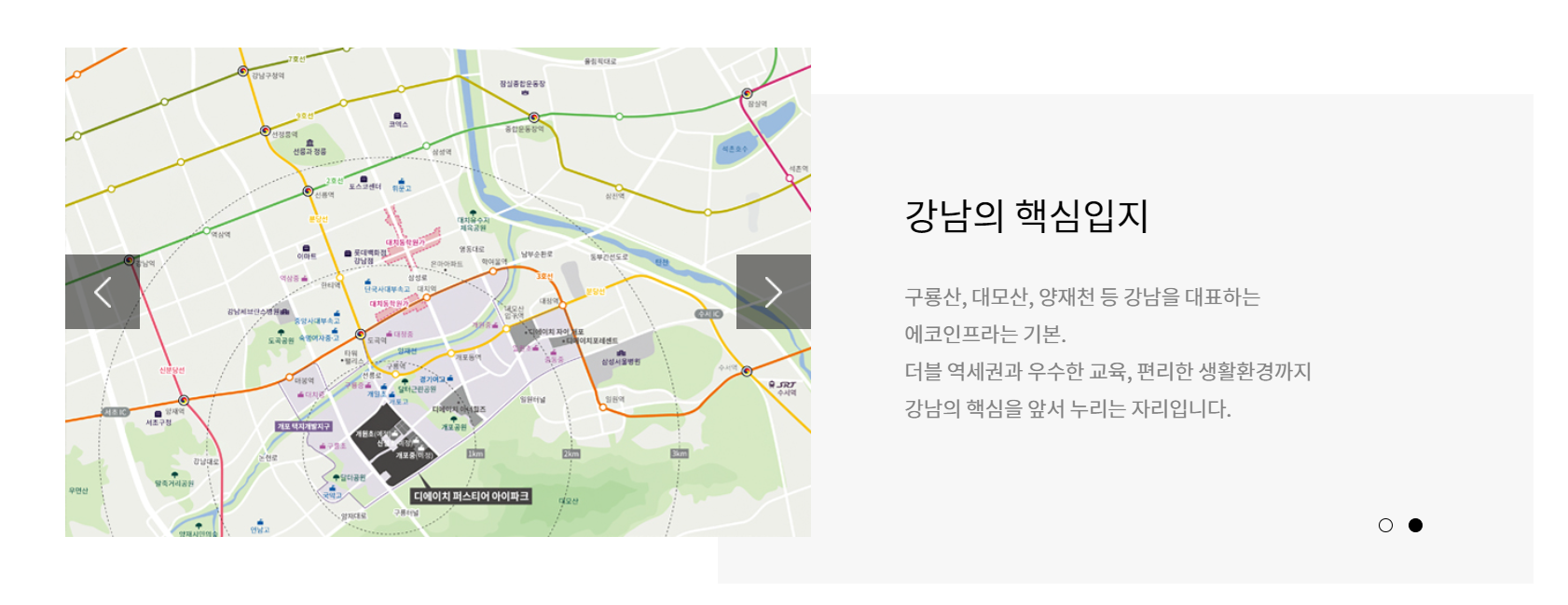Click the line 강남의 핵심을 앞서 누리는 자리입니다.
1568x605 pixels.
(1067, 408)
